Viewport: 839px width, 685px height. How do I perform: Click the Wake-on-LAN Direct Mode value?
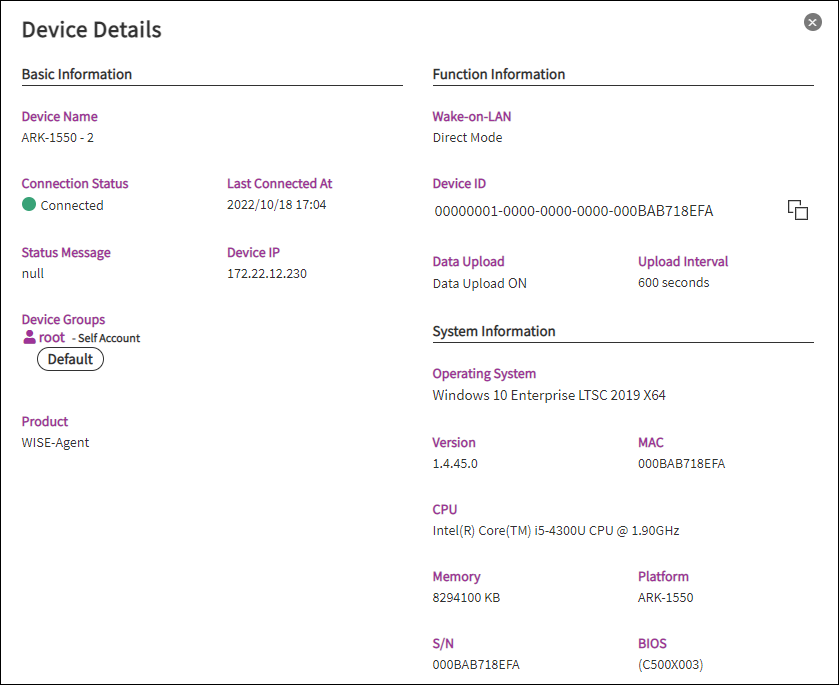point(467,138)
